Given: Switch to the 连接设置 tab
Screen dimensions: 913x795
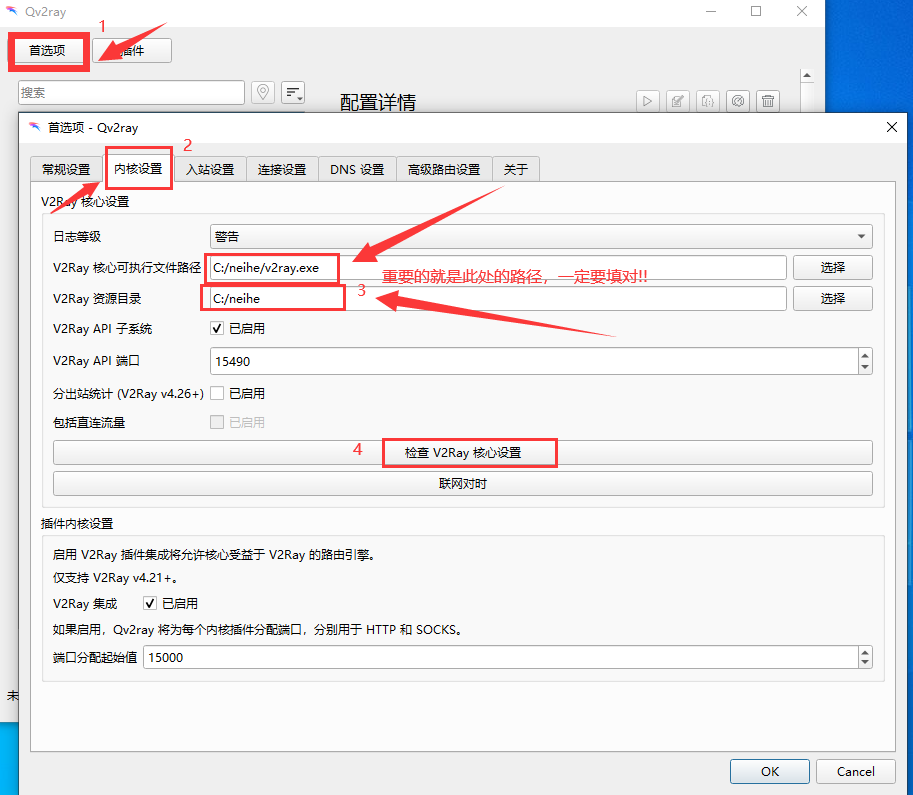Looking at the screenshot, I should point(282,169).
